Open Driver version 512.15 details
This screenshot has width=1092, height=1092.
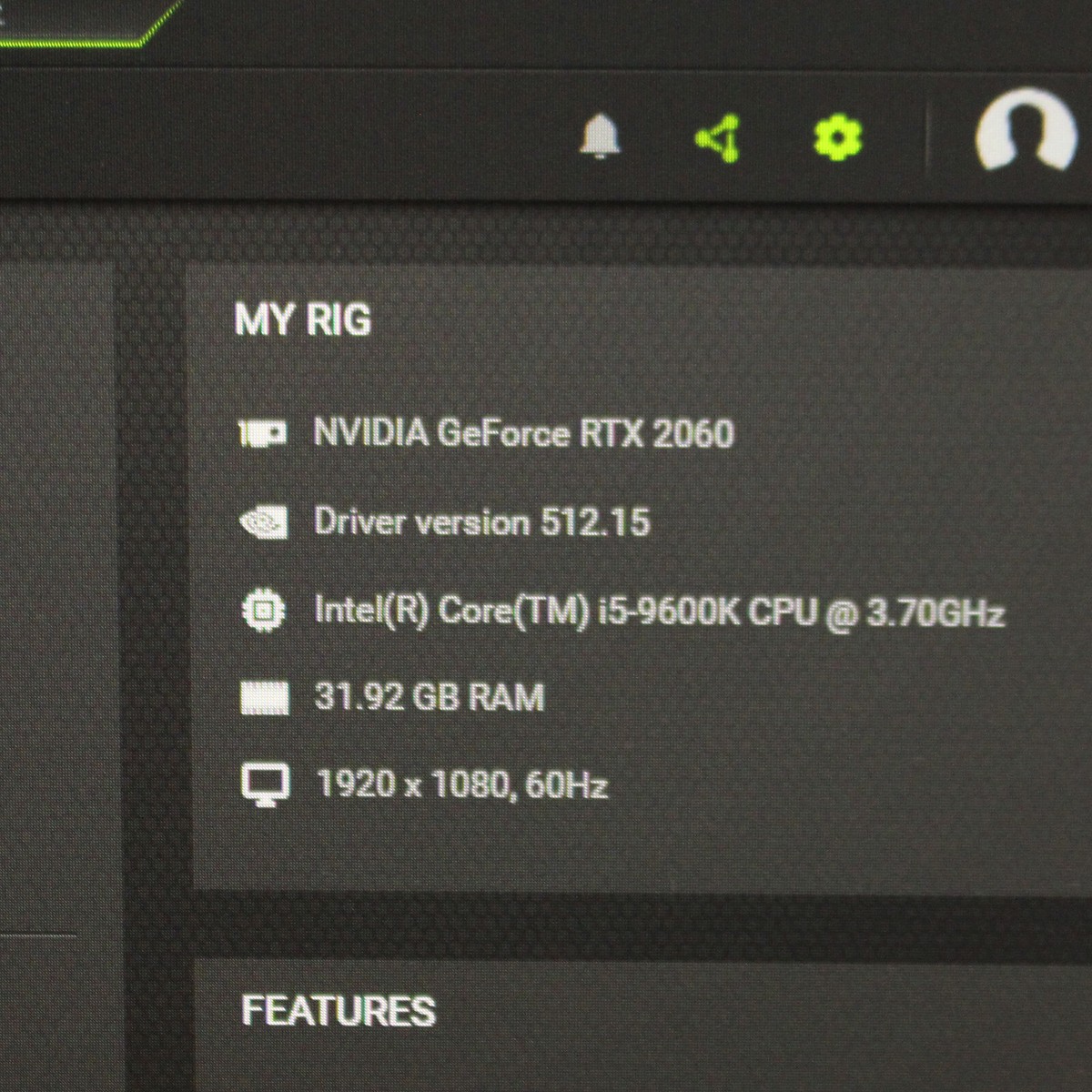pyautogui.click(x=482, y=521)
